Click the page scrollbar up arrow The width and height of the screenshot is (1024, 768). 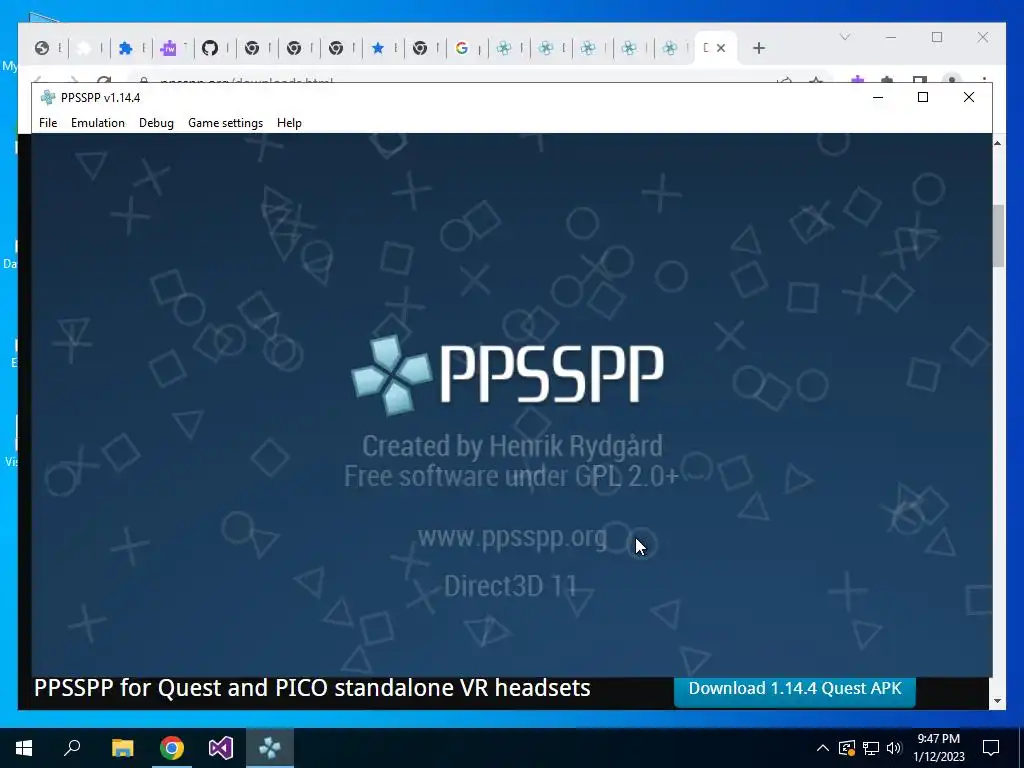click(x=997, y=142)
